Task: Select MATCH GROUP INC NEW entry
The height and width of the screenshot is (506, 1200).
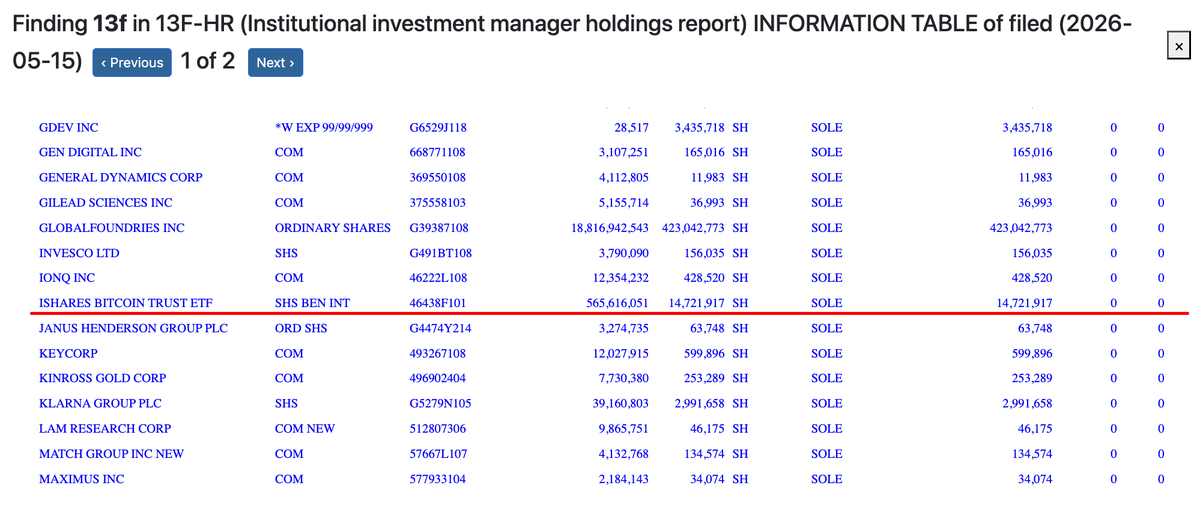Action: [x=112, y=454]
